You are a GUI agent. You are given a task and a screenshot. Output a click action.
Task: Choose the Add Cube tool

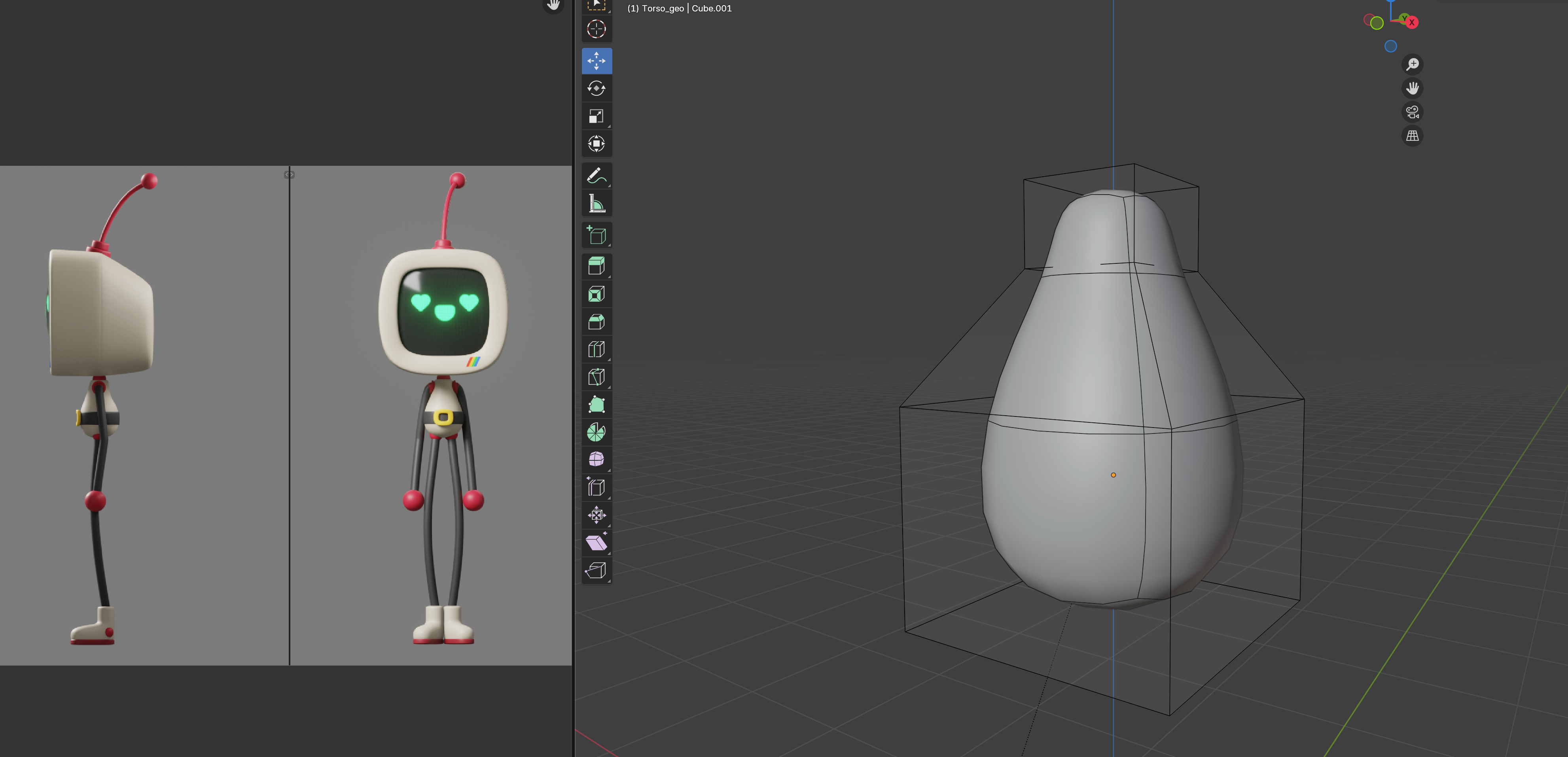pos(596,235)
